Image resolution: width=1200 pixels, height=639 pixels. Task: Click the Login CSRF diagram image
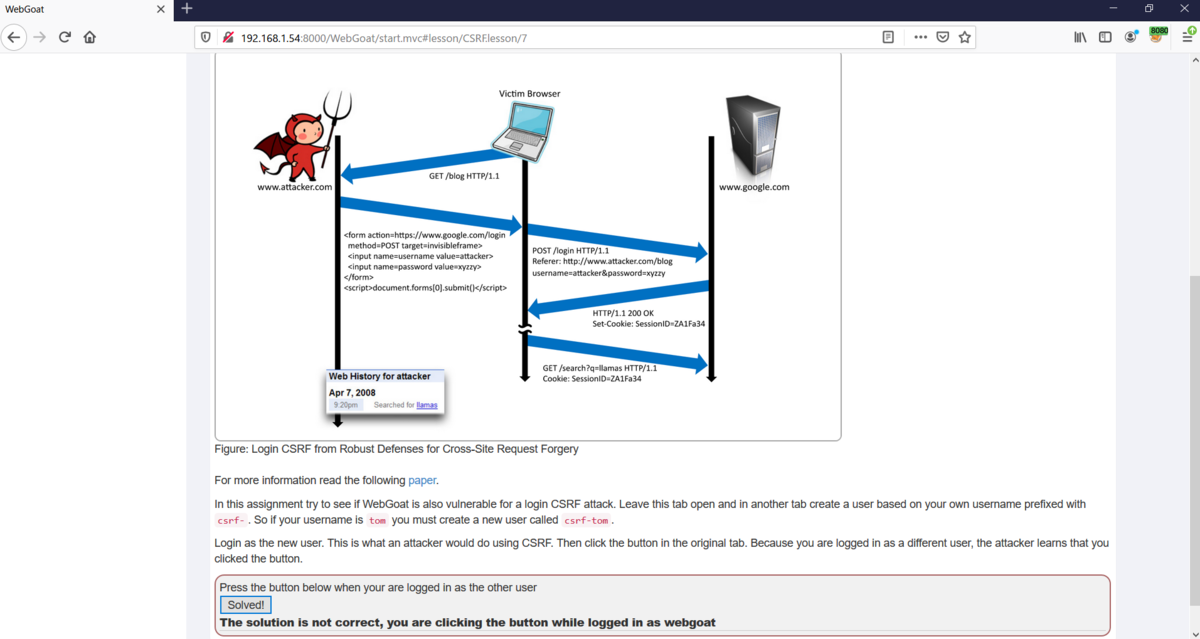pos(527,246)
